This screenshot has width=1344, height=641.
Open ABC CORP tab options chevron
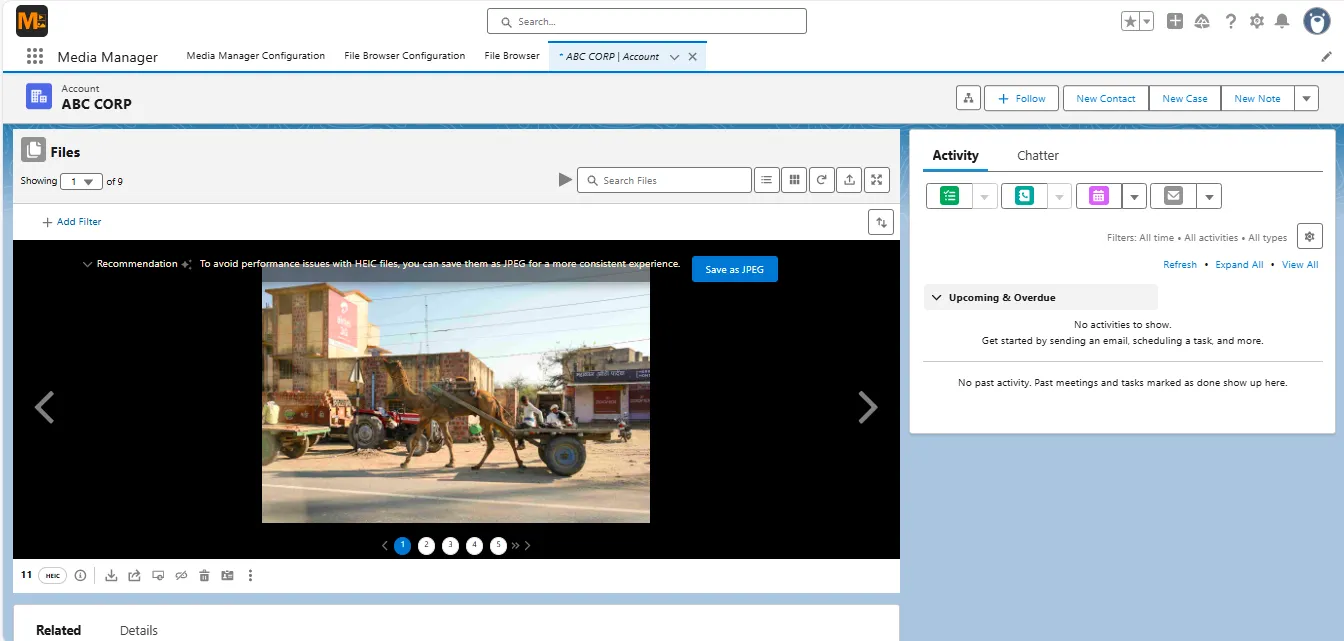(x=675, y=57)
